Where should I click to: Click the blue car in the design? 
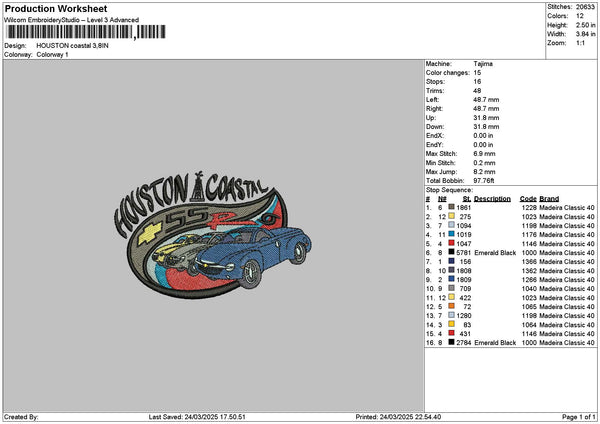[x=253, y=253]
